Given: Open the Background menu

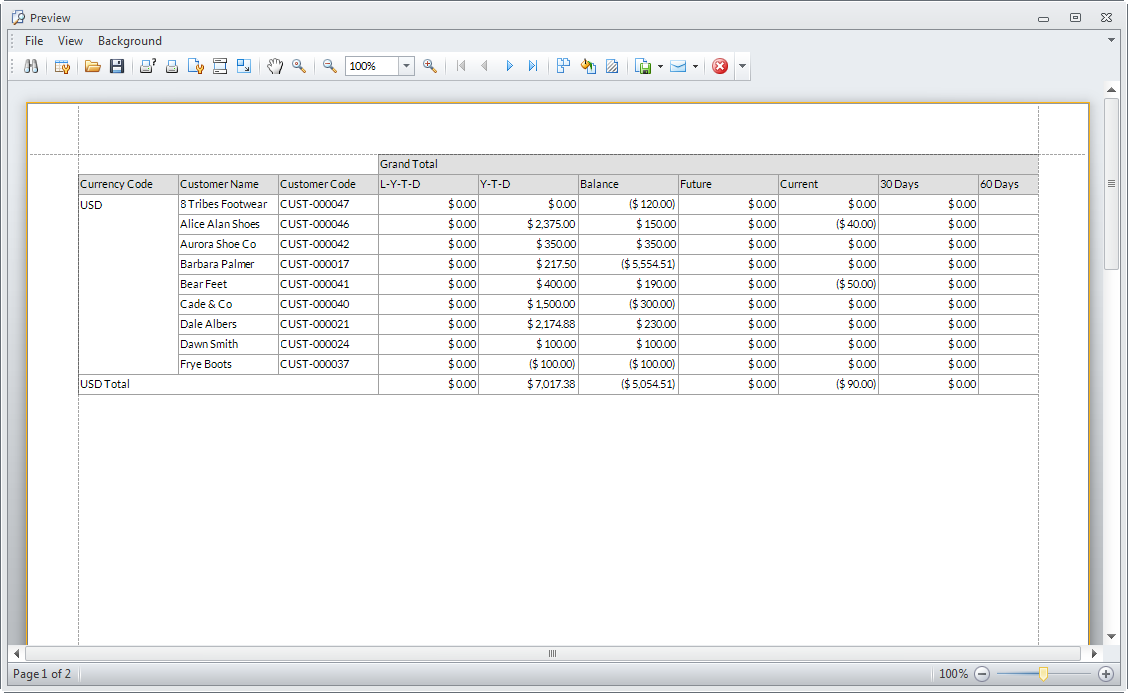Looking at the screenshot, I should tap(129, 41).
